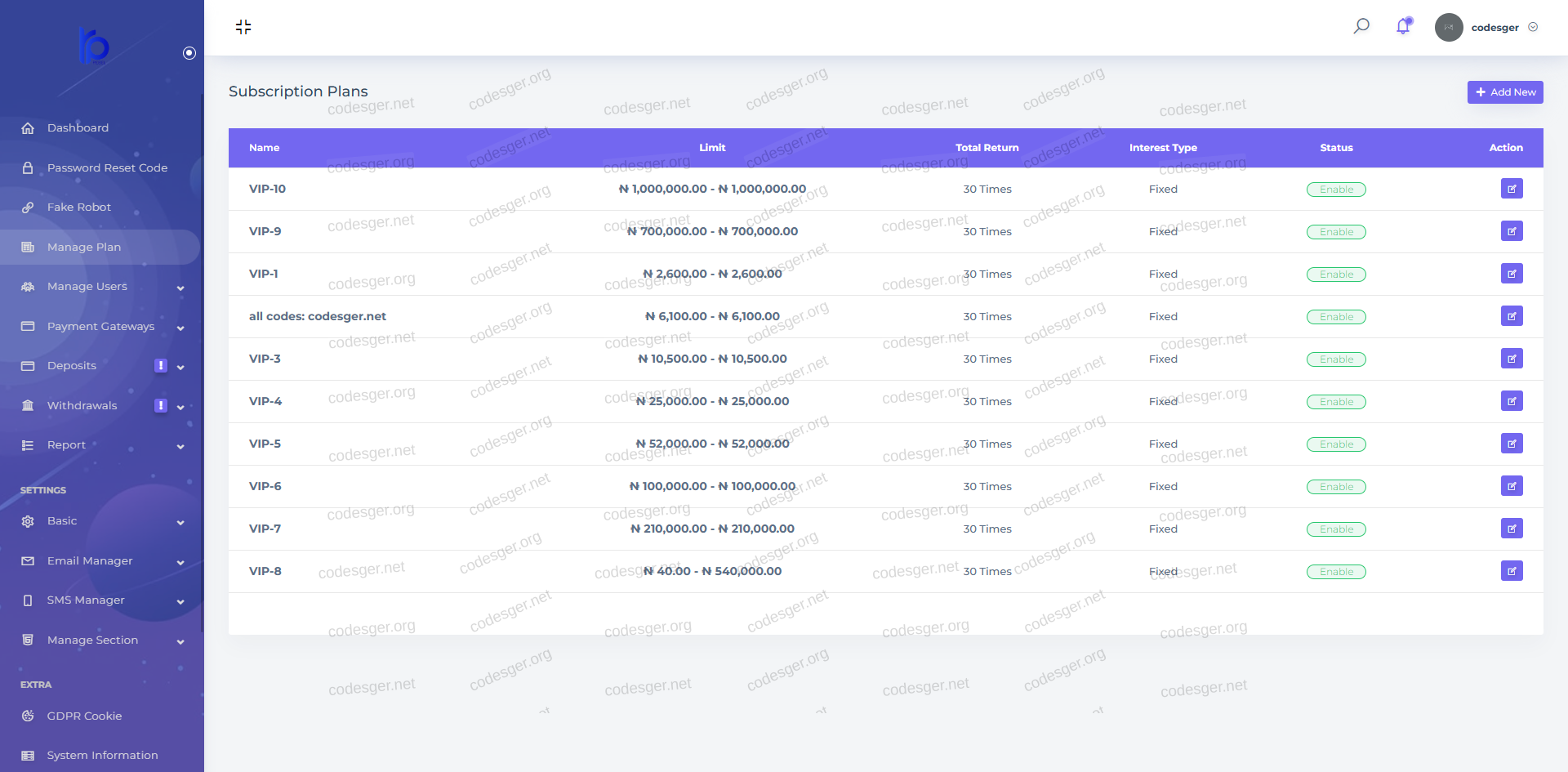
Task: Open the search magnifier icon
Action: coord(1361,26)
